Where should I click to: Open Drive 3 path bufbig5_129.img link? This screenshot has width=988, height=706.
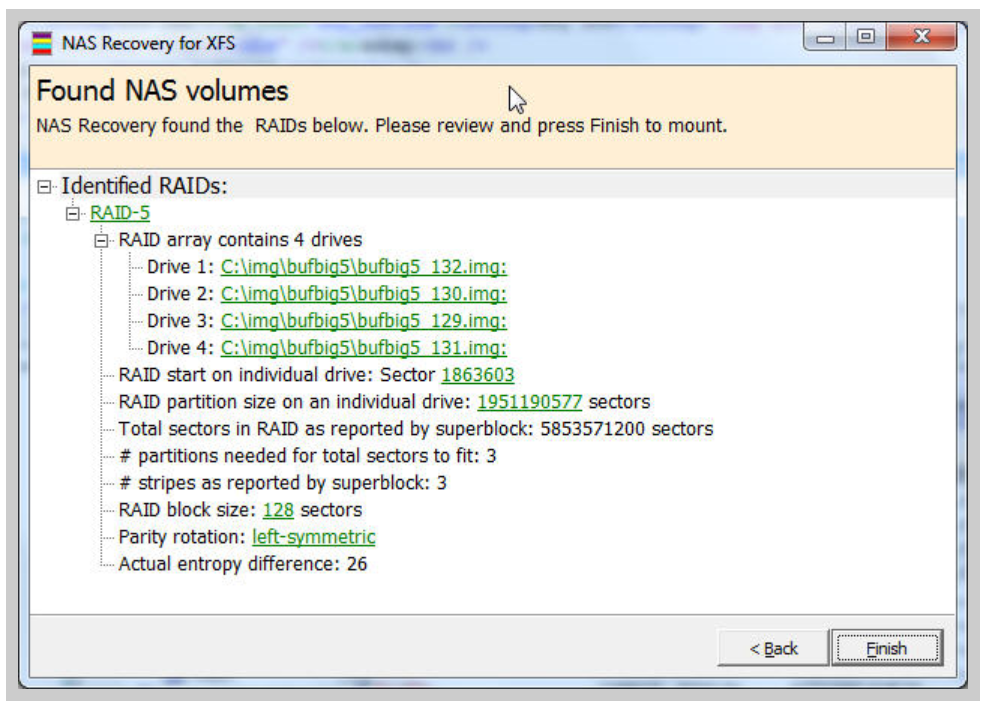click(364, 321)
